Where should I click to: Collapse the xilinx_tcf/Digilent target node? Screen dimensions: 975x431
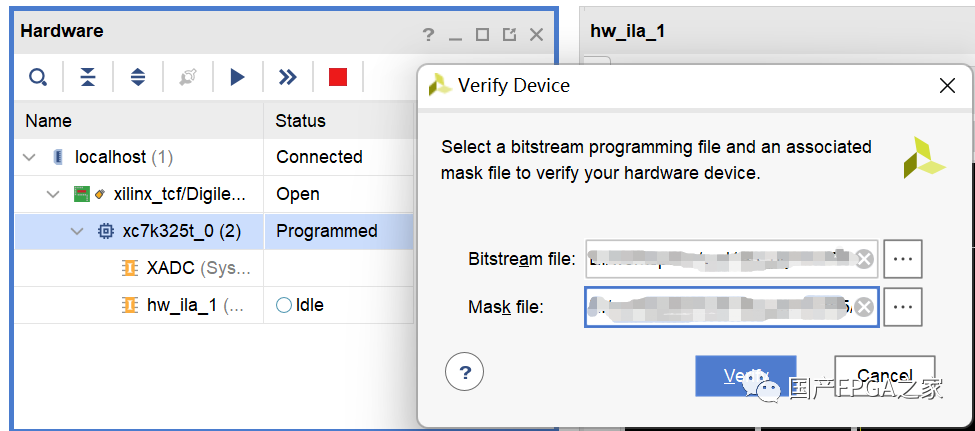coord(53,194)
